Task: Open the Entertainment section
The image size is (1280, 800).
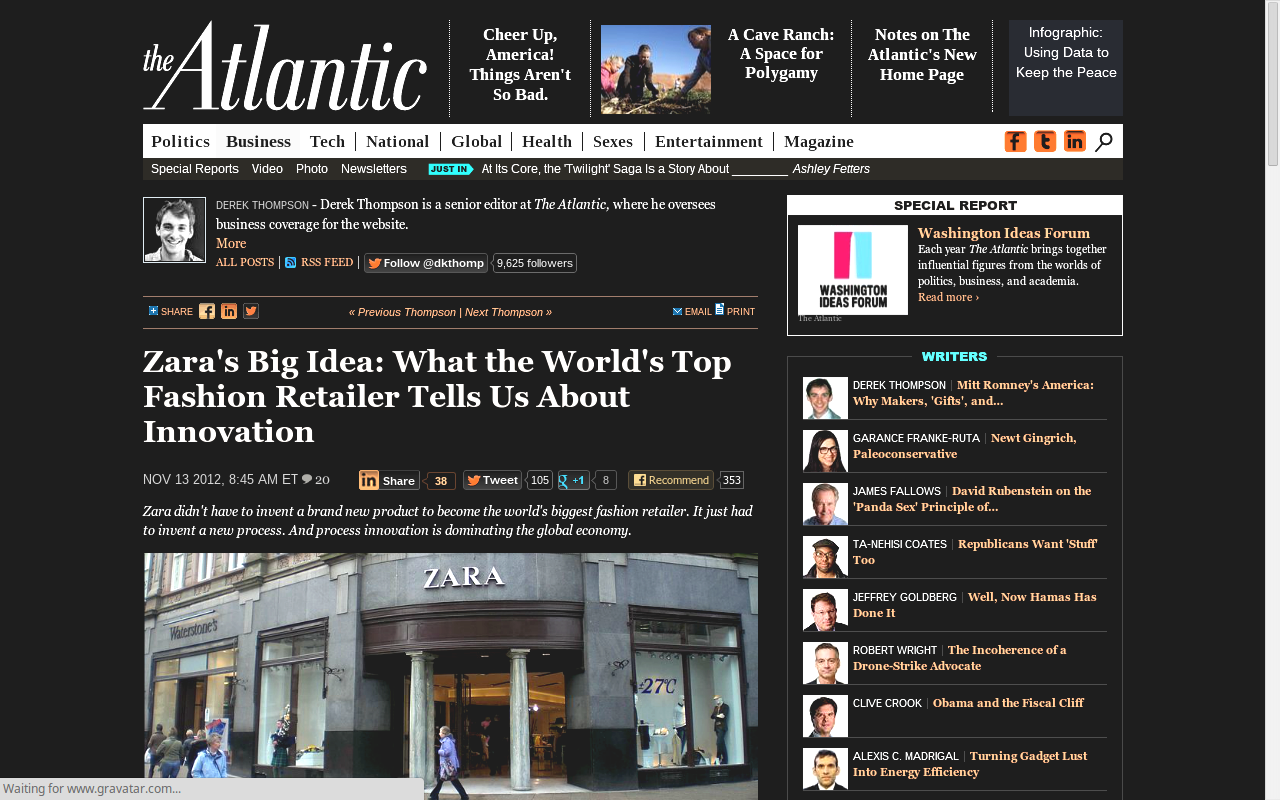Action: [709, 141]
